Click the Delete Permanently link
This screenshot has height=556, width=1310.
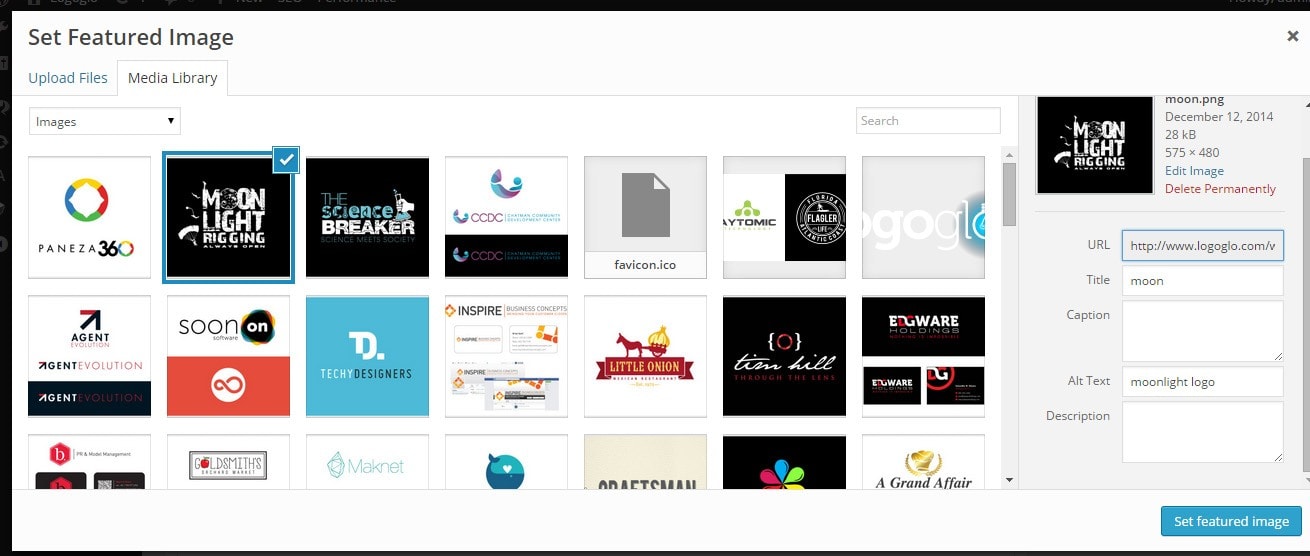tap(1220, 189)
